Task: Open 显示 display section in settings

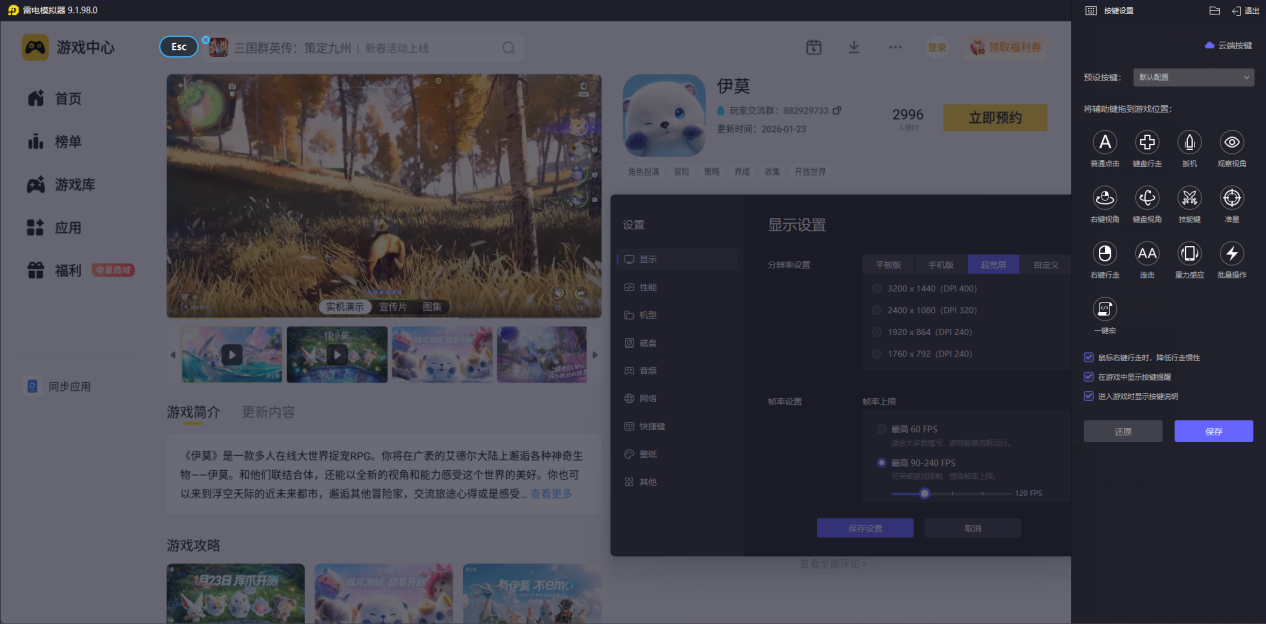Action: click(678, 259)
